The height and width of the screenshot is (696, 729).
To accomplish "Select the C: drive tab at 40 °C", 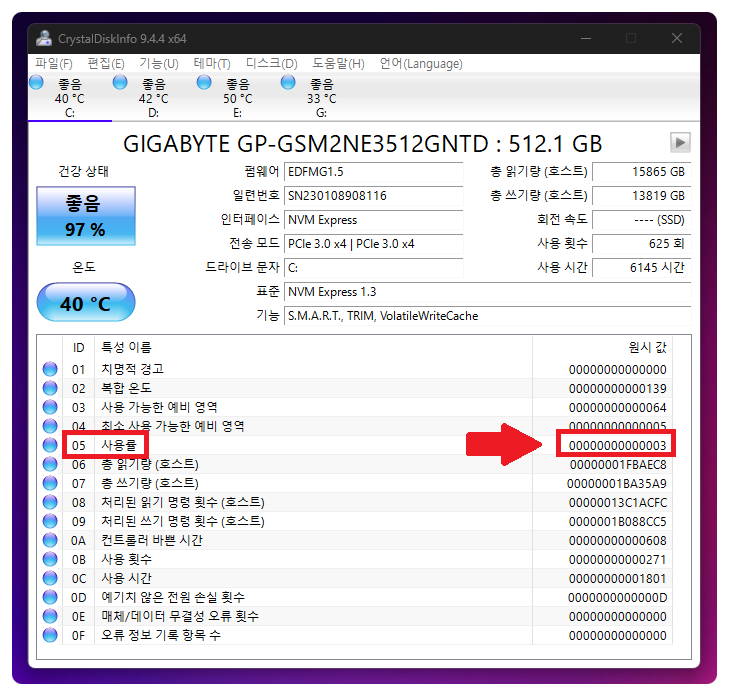I will coord(70,98).
